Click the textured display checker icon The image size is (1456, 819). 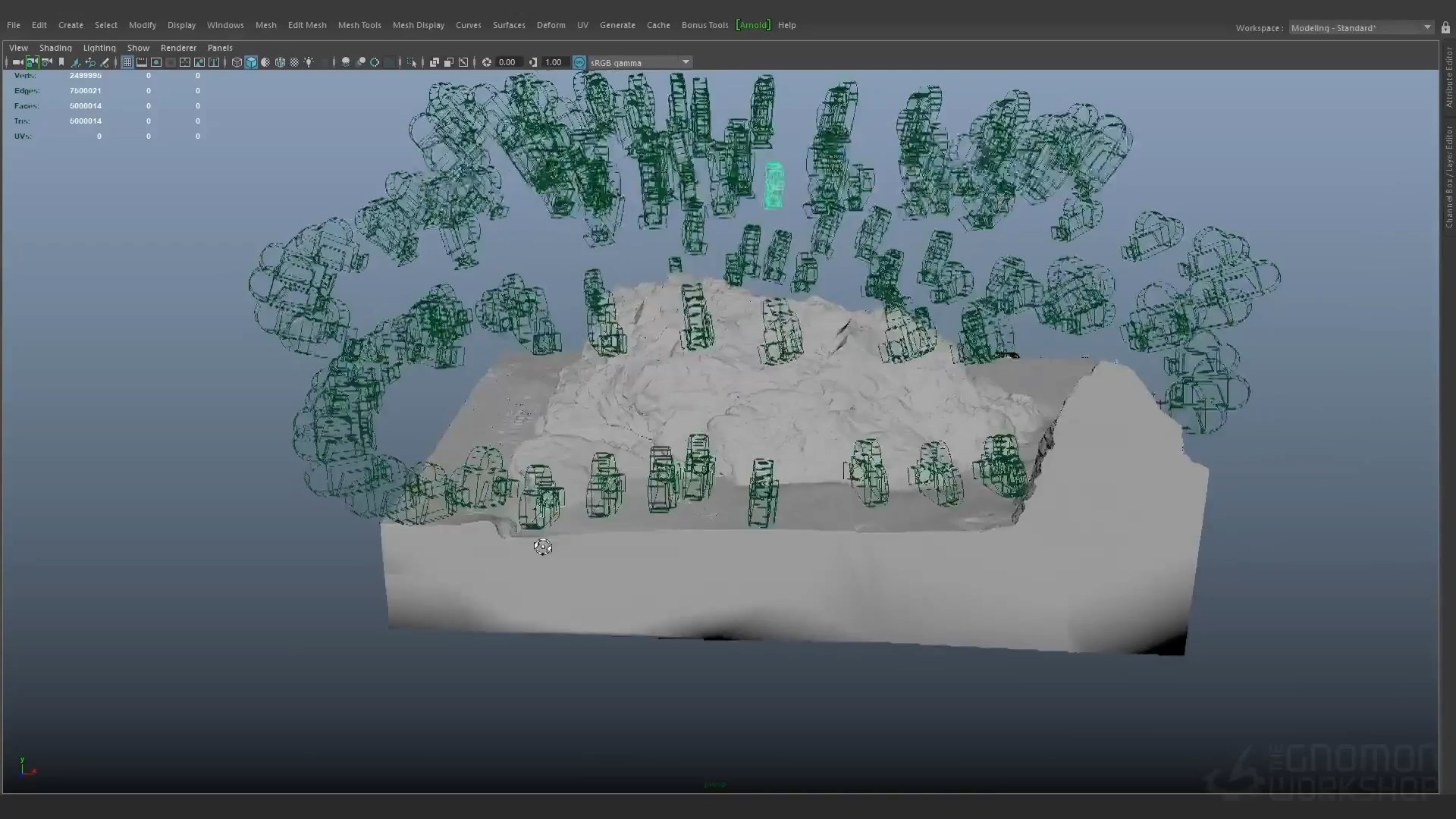pyautogui.click(x=294, y=62)
